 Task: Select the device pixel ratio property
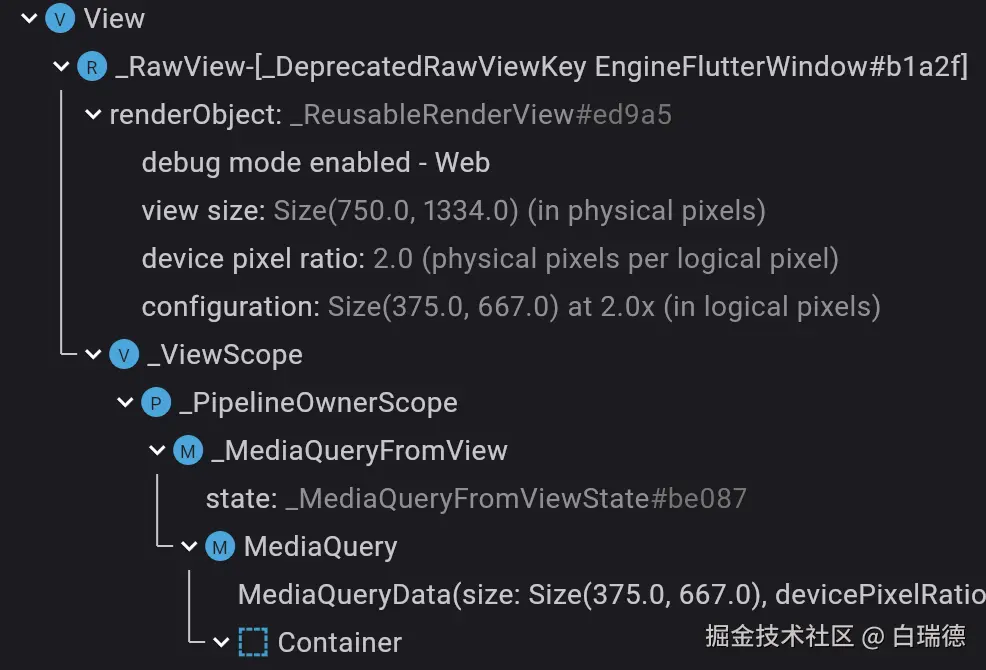[x=490, y=259]
